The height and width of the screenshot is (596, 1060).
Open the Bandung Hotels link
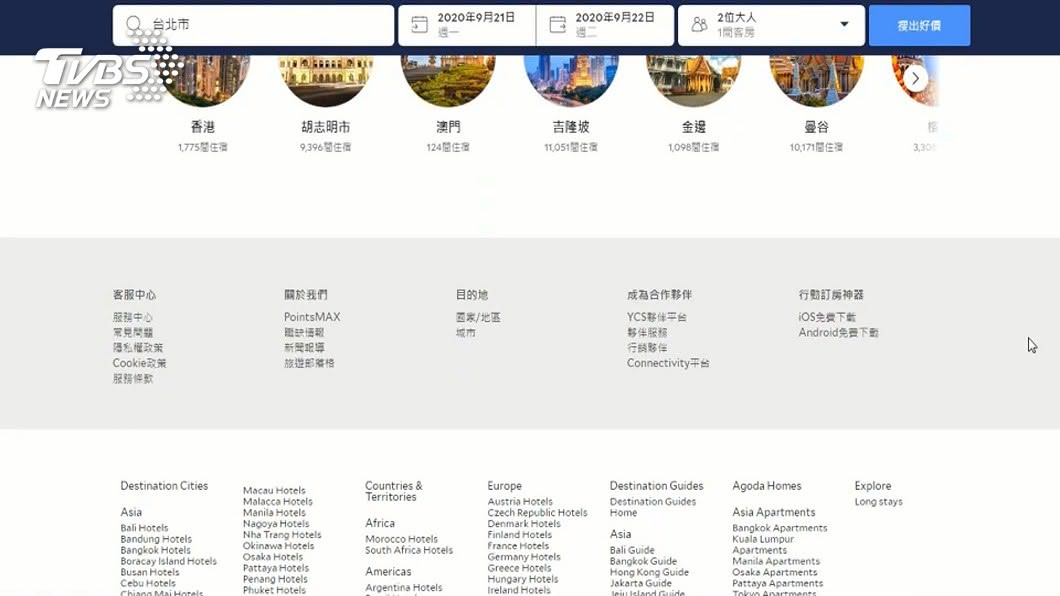156,539
